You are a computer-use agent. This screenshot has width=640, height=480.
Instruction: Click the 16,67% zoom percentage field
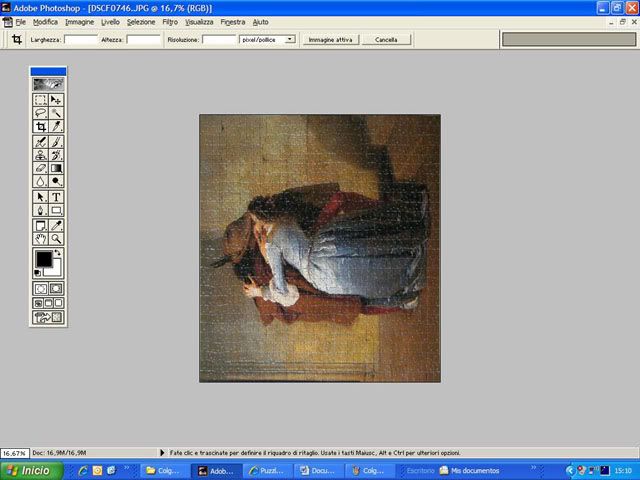point(15,453)
